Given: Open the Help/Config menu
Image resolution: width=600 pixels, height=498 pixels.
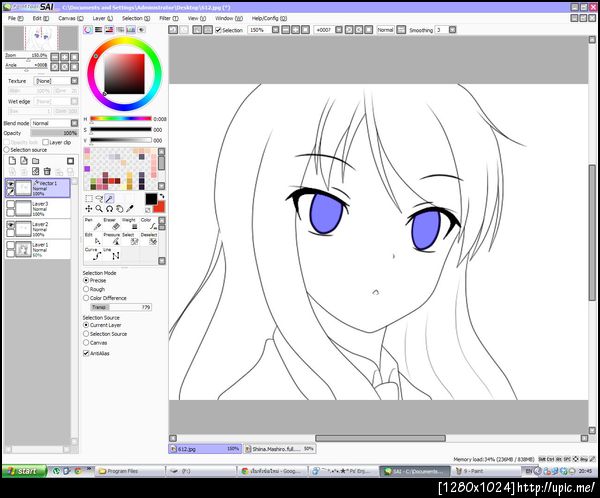Looking at the screenshot, I should [269, 18].
